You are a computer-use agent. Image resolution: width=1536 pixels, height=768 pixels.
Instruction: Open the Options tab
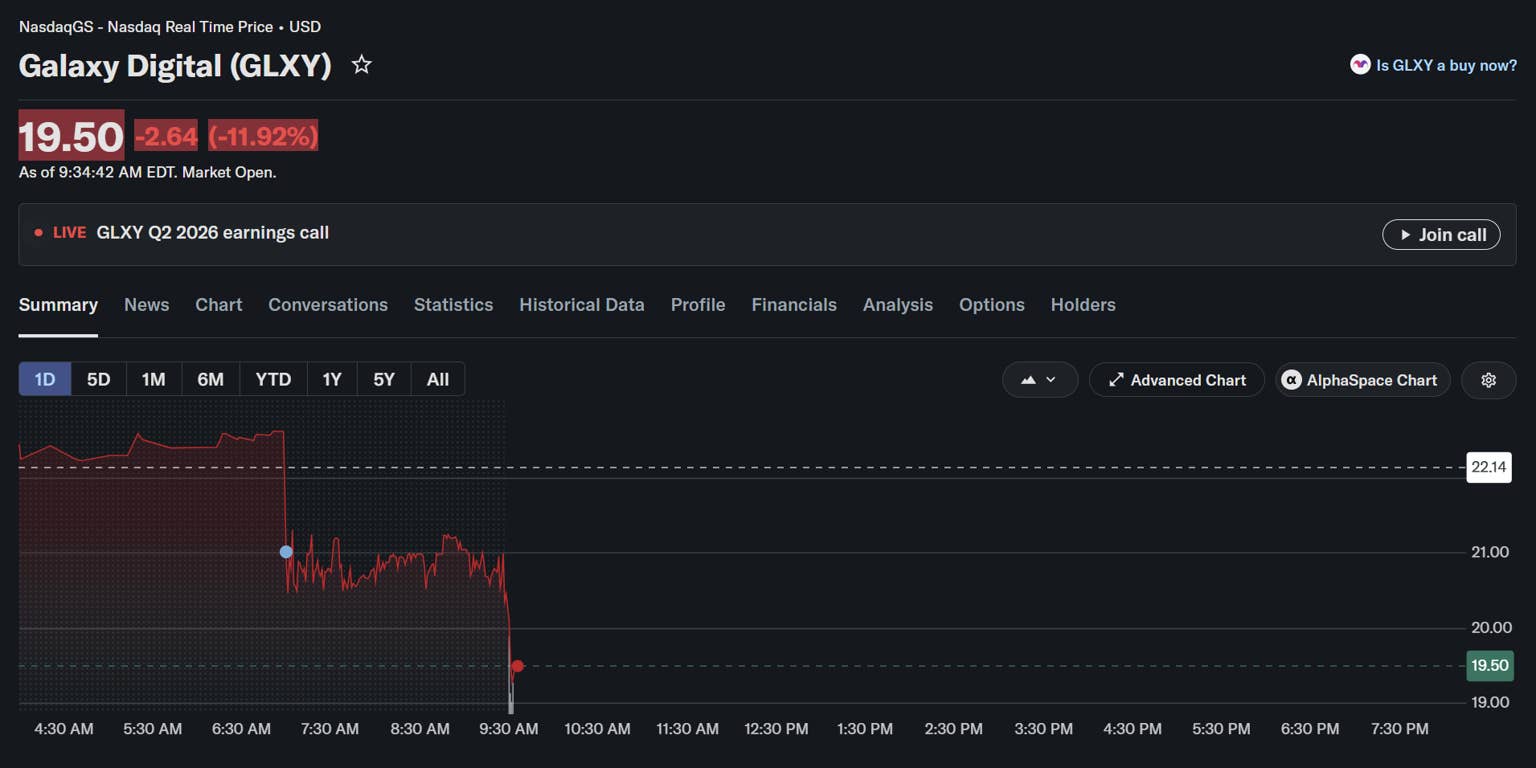tap(992, 305)
